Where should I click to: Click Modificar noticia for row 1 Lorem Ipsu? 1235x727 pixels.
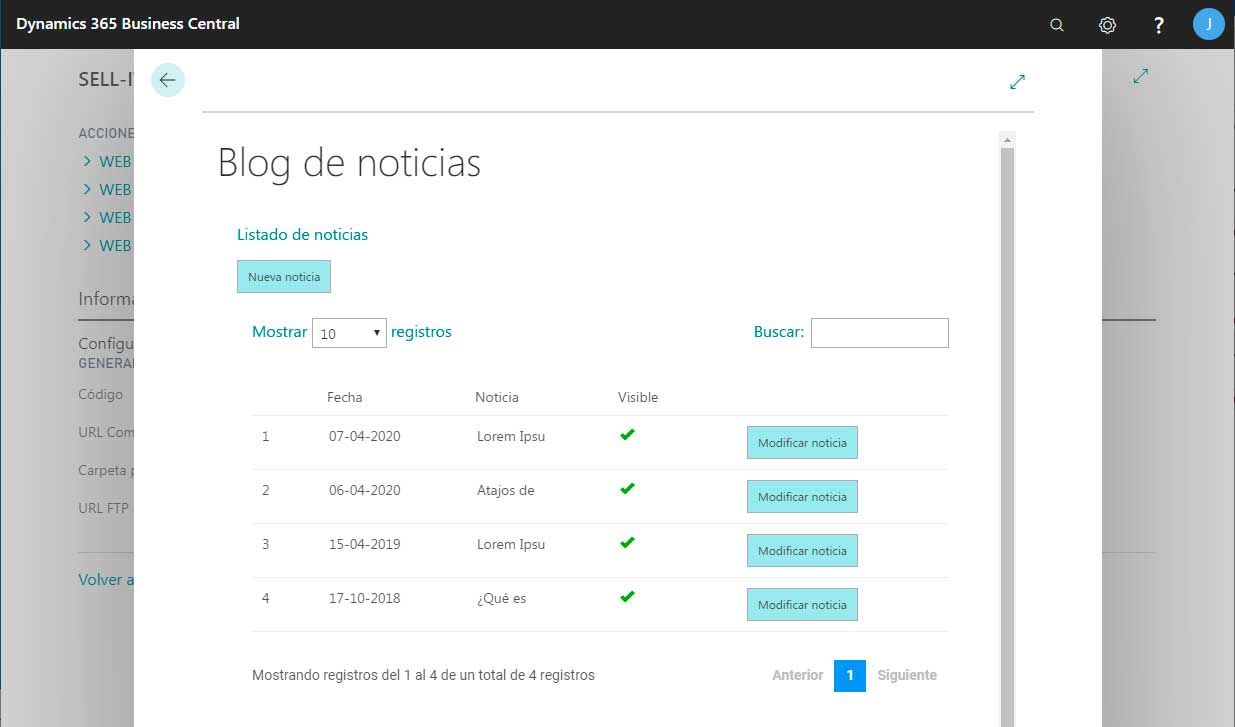pyautogui.click(x=802, y=443)
